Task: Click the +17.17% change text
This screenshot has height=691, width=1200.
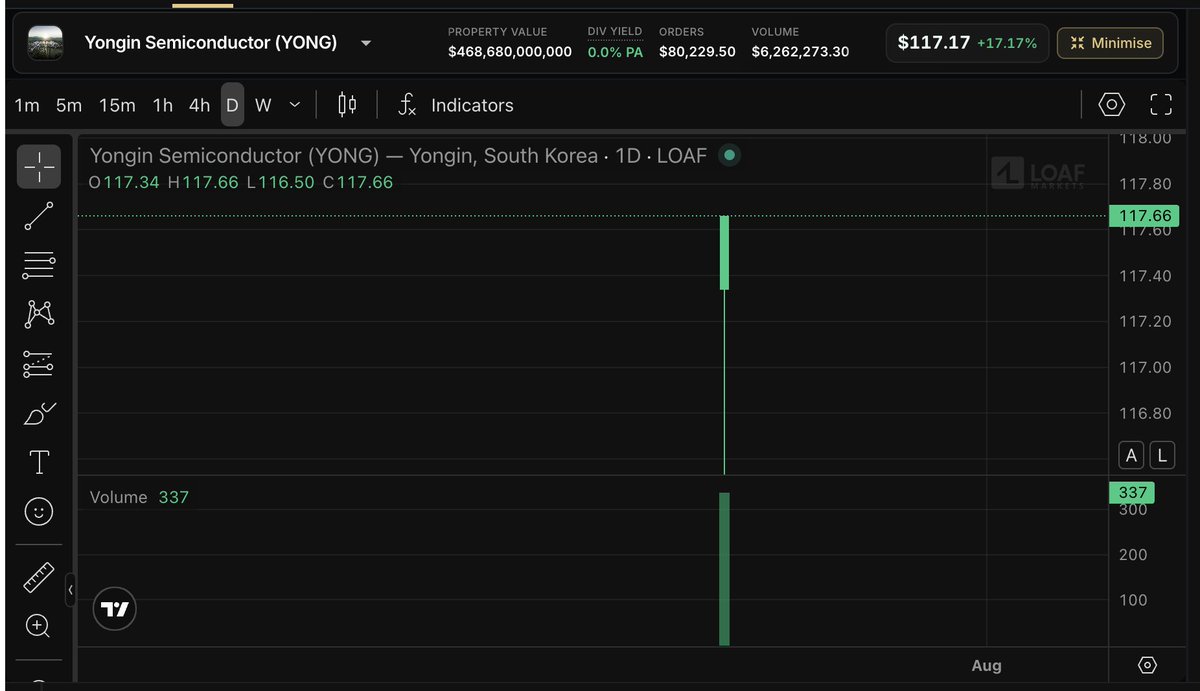Action: [x=1007, y=44]
